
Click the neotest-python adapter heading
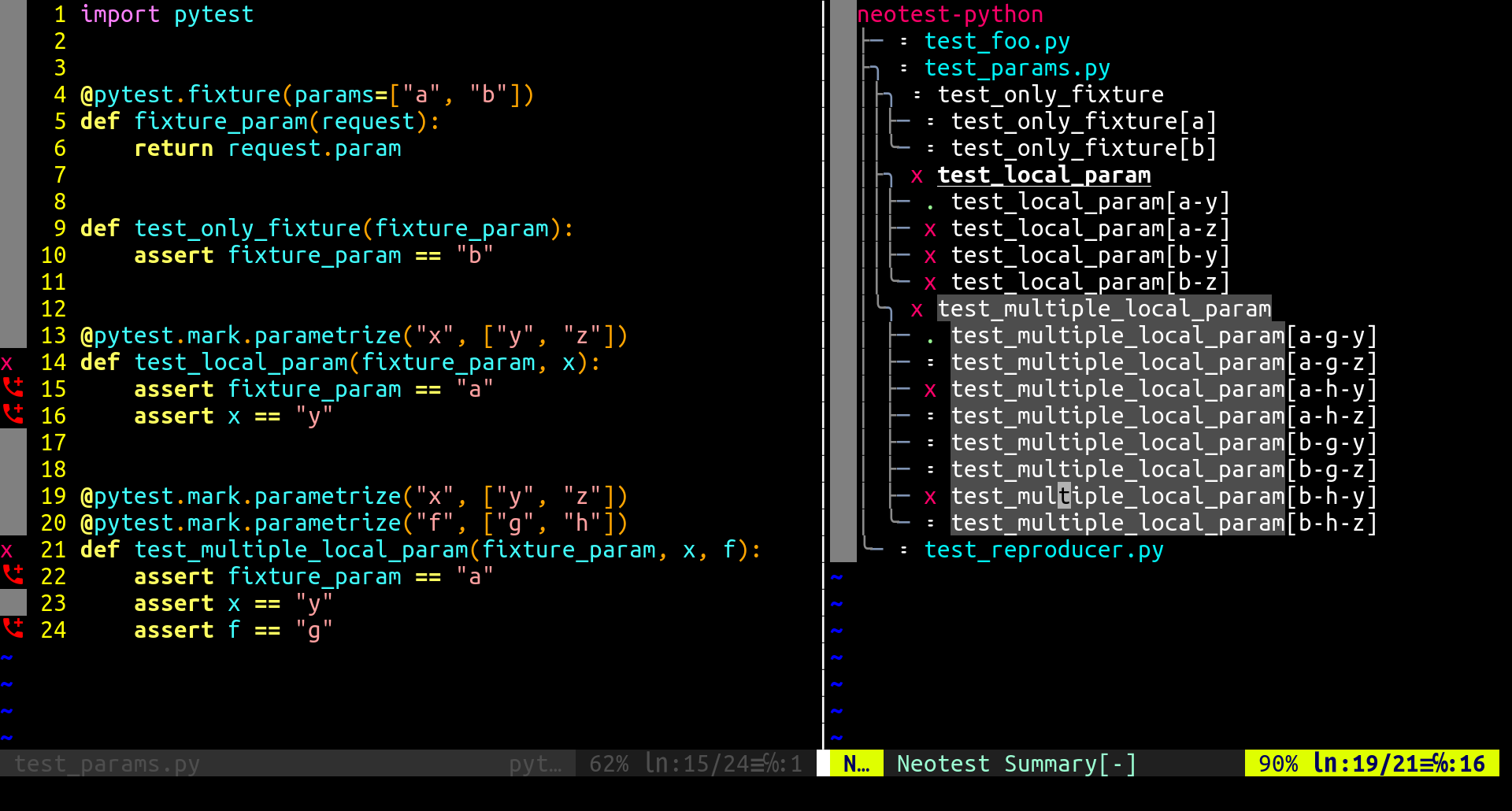coord(950,14)
